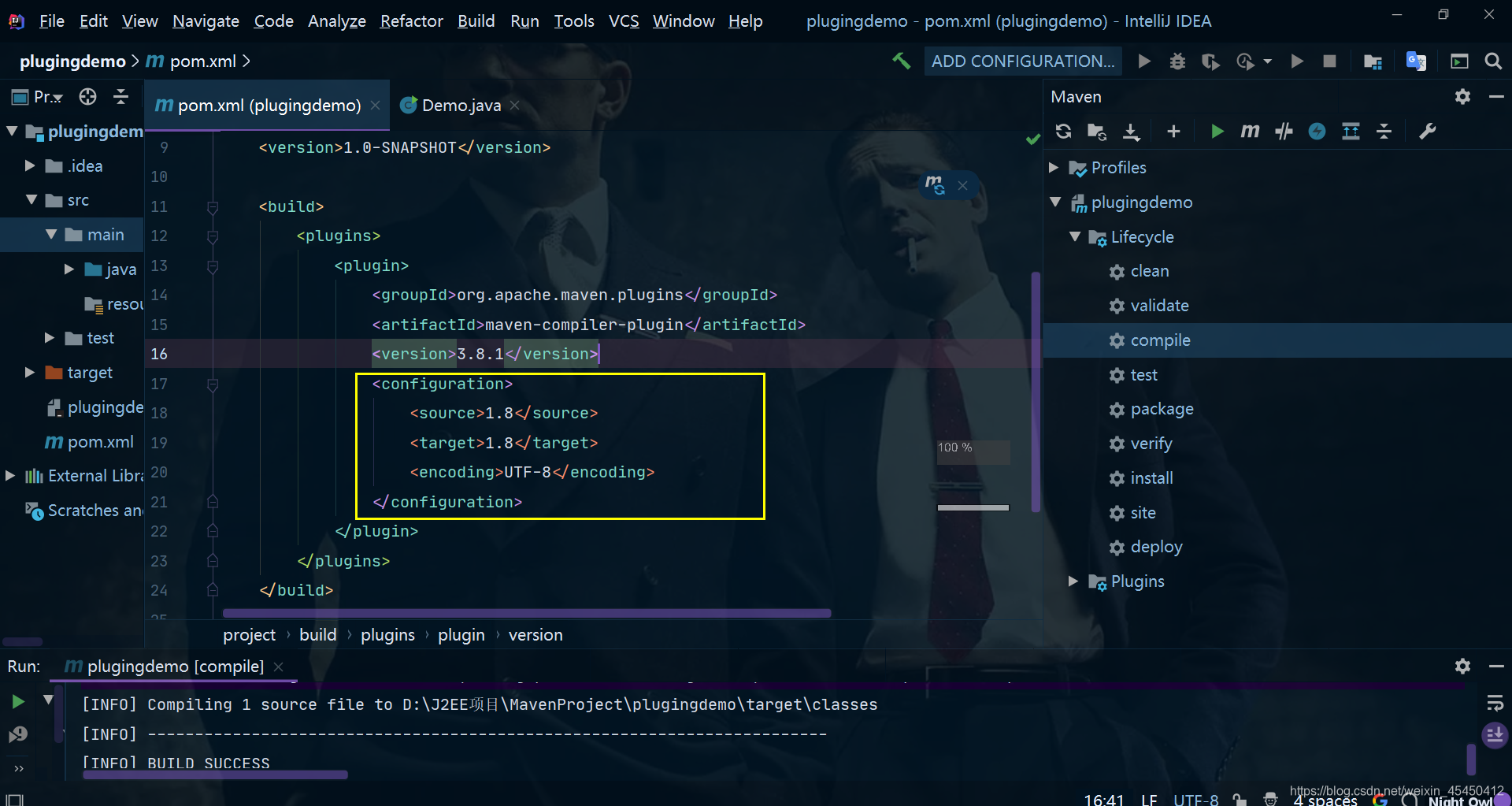Image resolution: width=1512 pixels, height=806 pixels.
Task: Click the Run console horizontal scrollbar
Action: (x=215, y=774)
